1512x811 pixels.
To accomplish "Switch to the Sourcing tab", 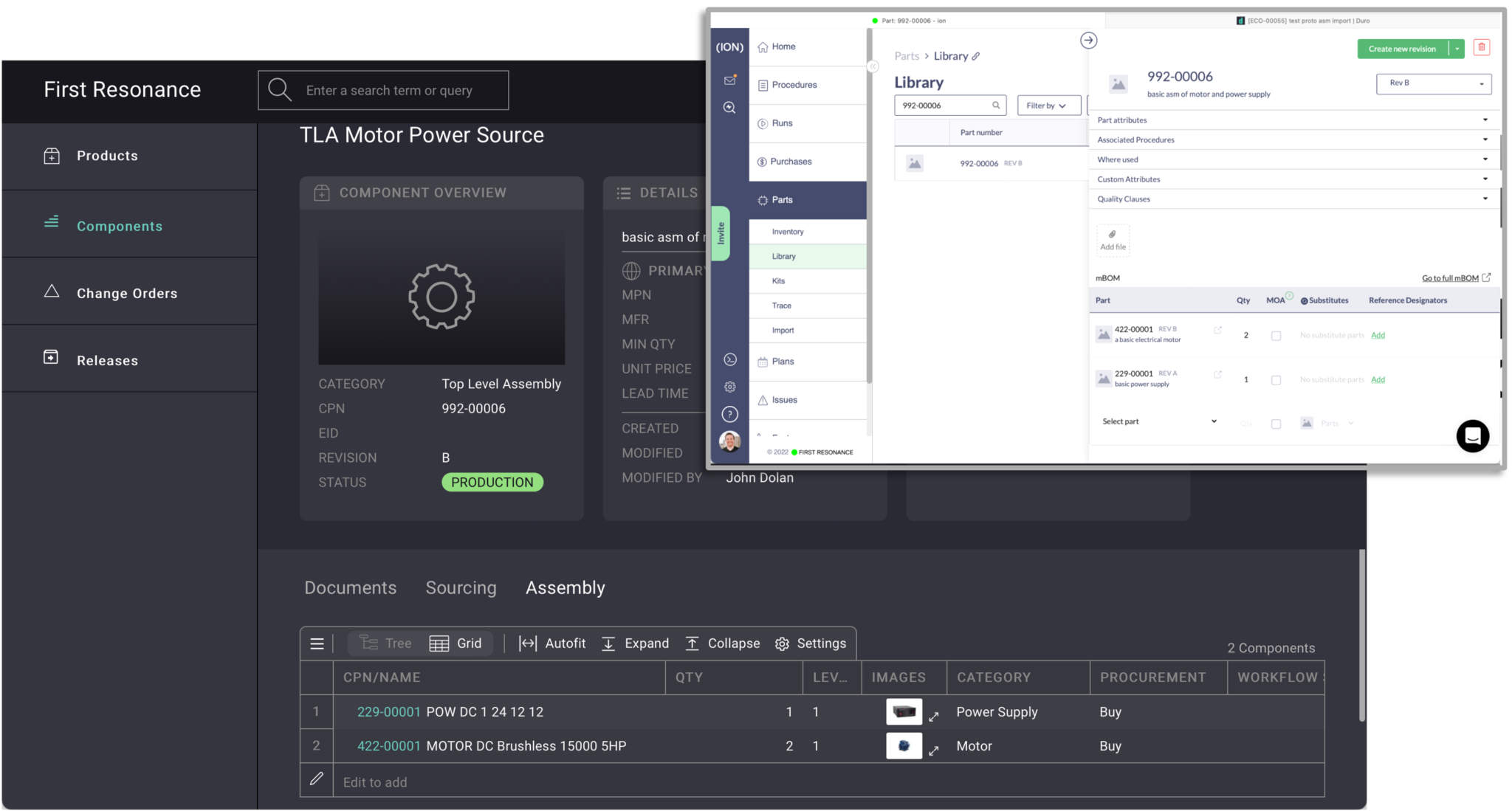I will tap(461, 587).
